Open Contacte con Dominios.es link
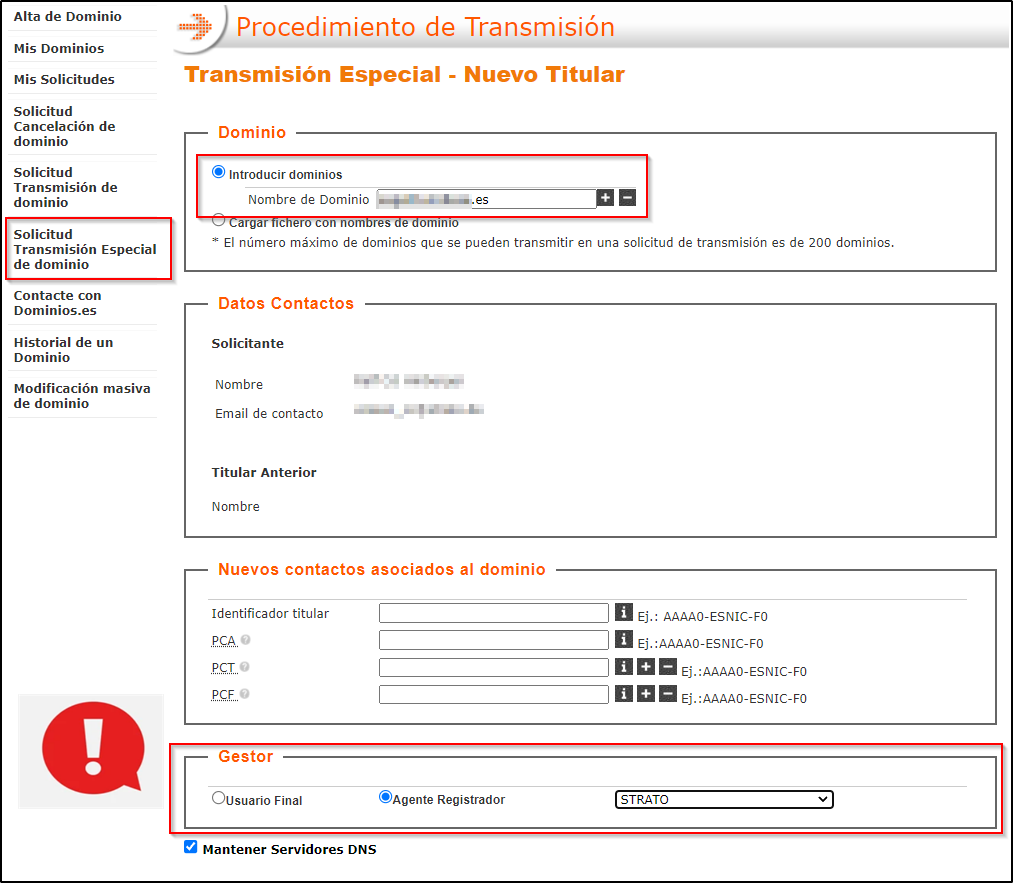This screenshot has height=883, width=1013. 57,302
